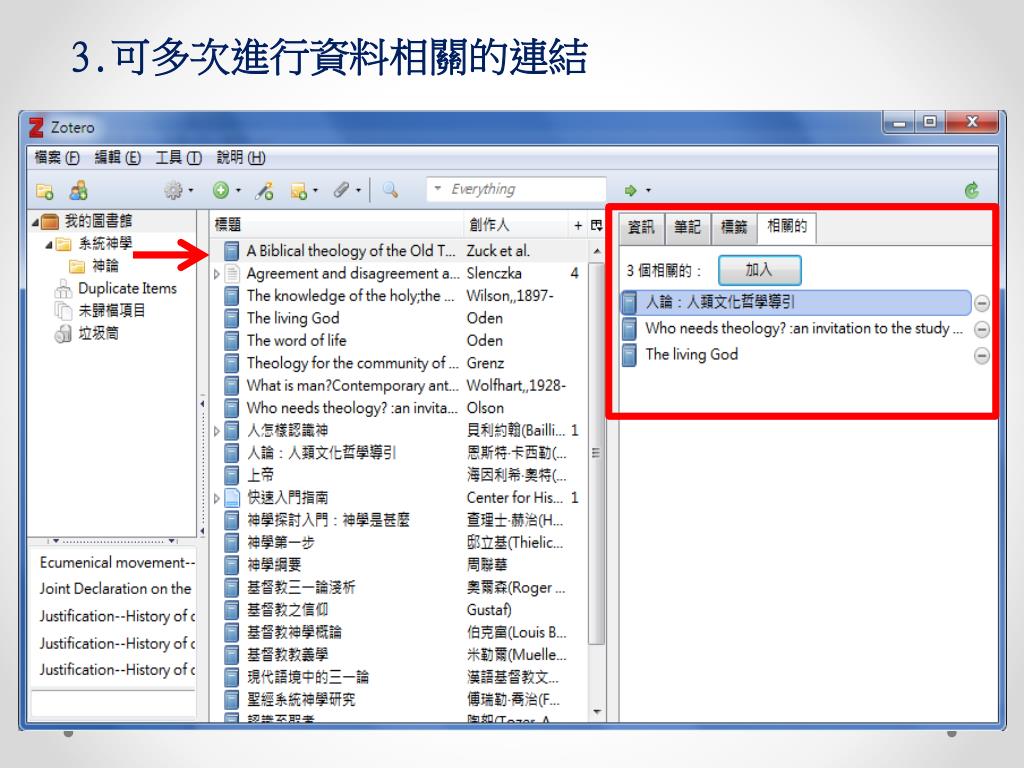1024x768 pixels.
Task: Click the Locate green arrow icon
Action: pyautogui.click(x=630, y=191)
